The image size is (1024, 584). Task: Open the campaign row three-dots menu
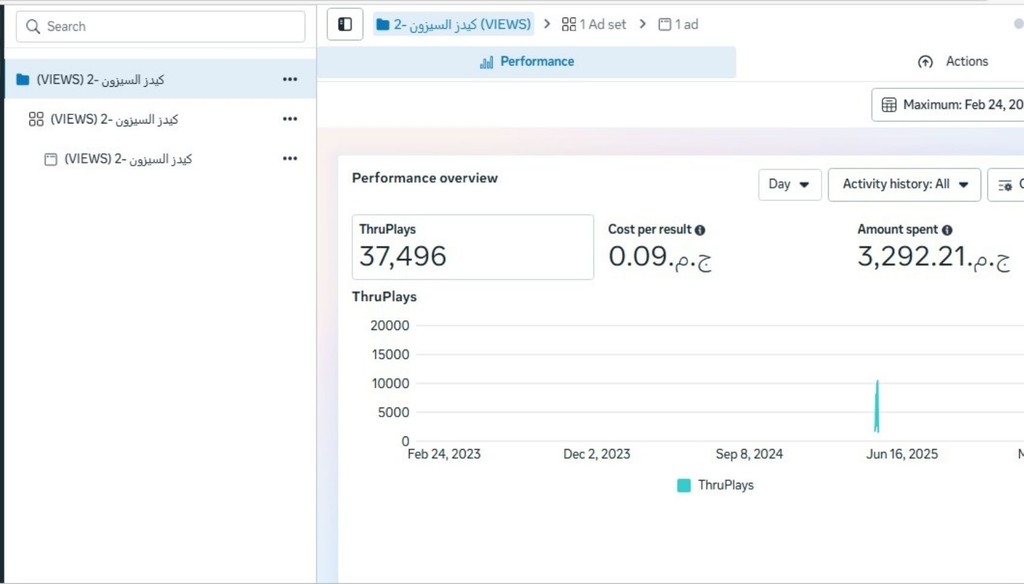290,79
